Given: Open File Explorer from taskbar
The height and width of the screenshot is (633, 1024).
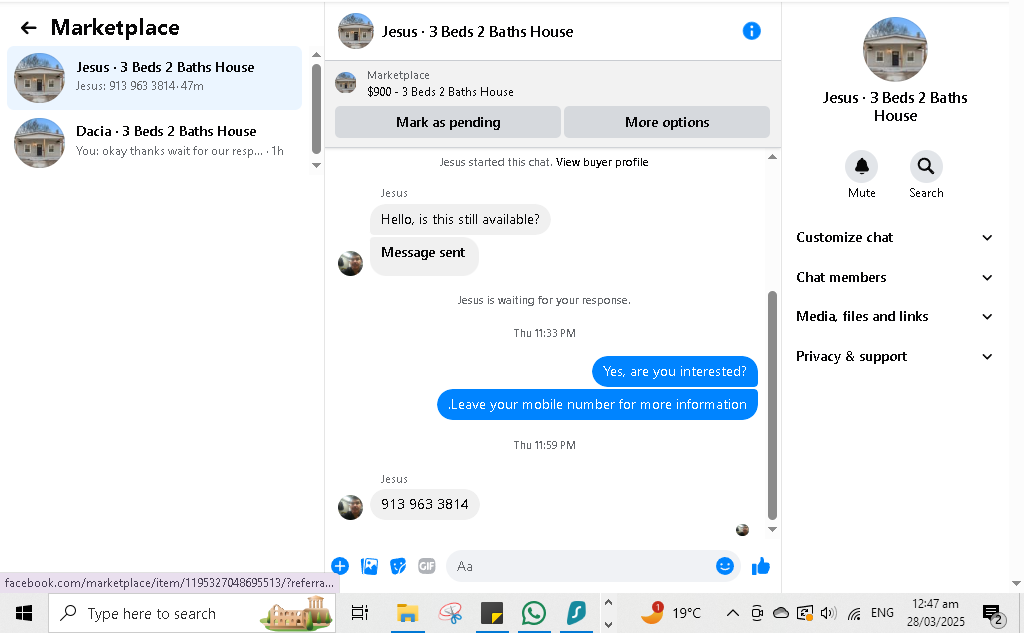Looking at the screenshot, I should point(407,613).
